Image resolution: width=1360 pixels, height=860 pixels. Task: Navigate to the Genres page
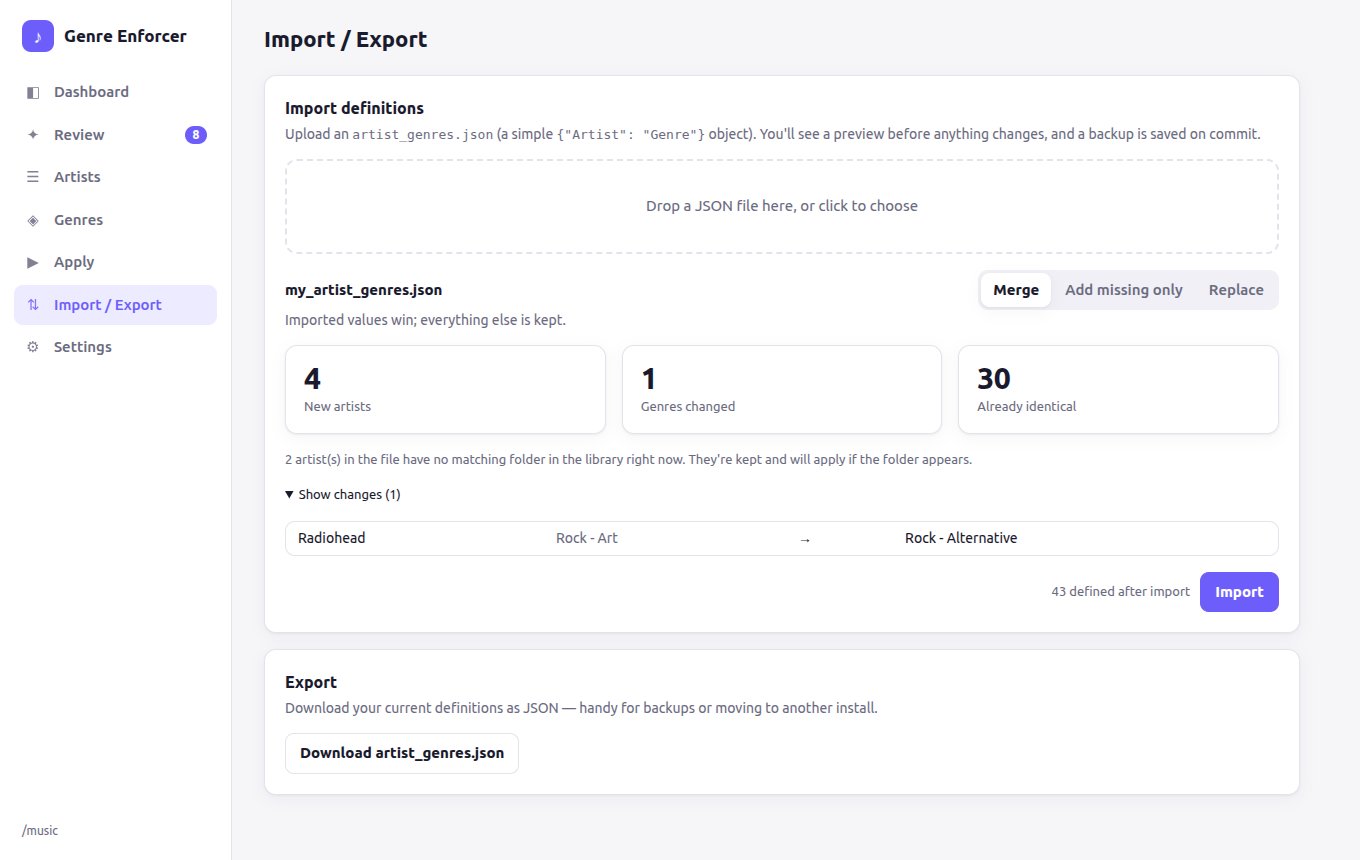[x=115, y=220]
